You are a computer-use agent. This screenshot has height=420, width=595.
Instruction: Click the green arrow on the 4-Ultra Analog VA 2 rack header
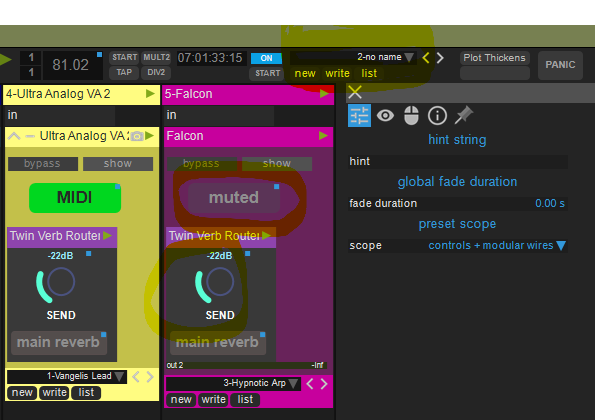coord(150,94)
